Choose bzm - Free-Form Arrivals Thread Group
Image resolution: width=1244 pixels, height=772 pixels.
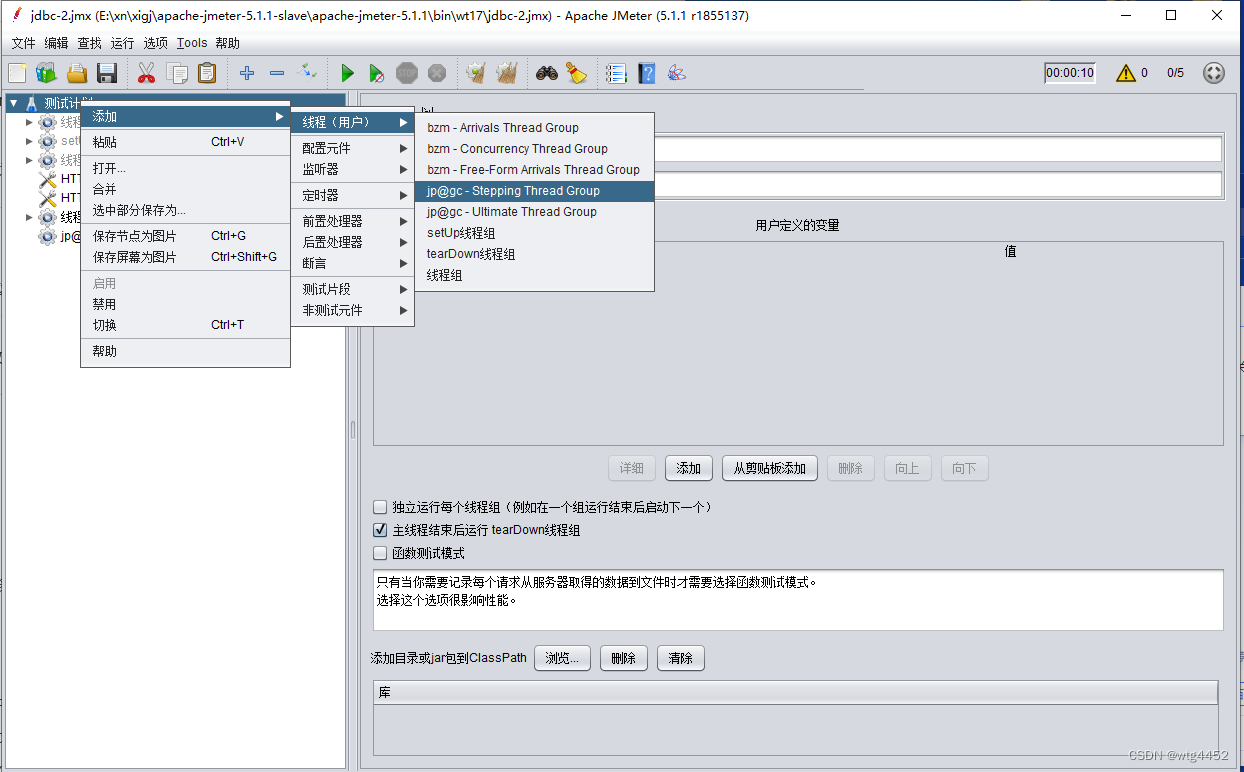[534, 170]
